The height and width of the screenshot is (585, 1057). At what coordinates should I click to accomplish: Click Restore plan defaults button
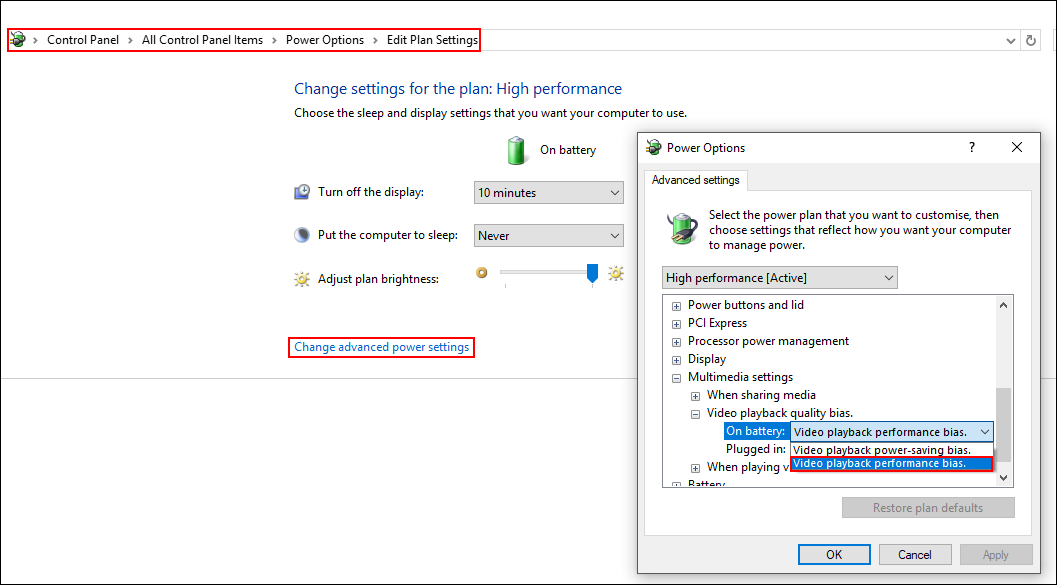pos(928,508)
